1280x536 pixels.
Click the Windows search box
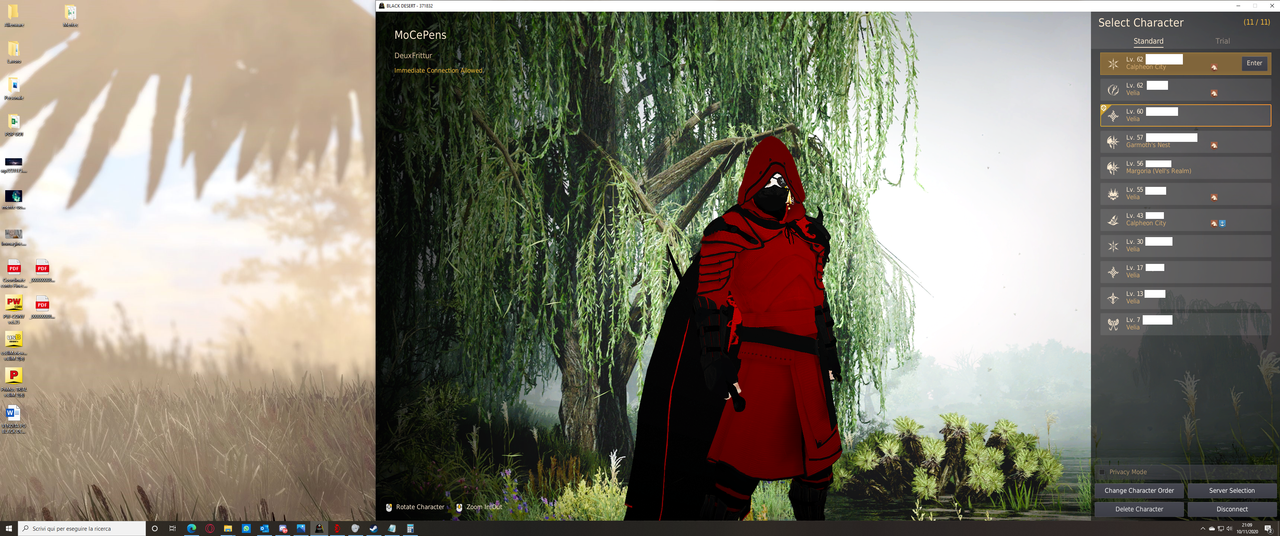81,528
